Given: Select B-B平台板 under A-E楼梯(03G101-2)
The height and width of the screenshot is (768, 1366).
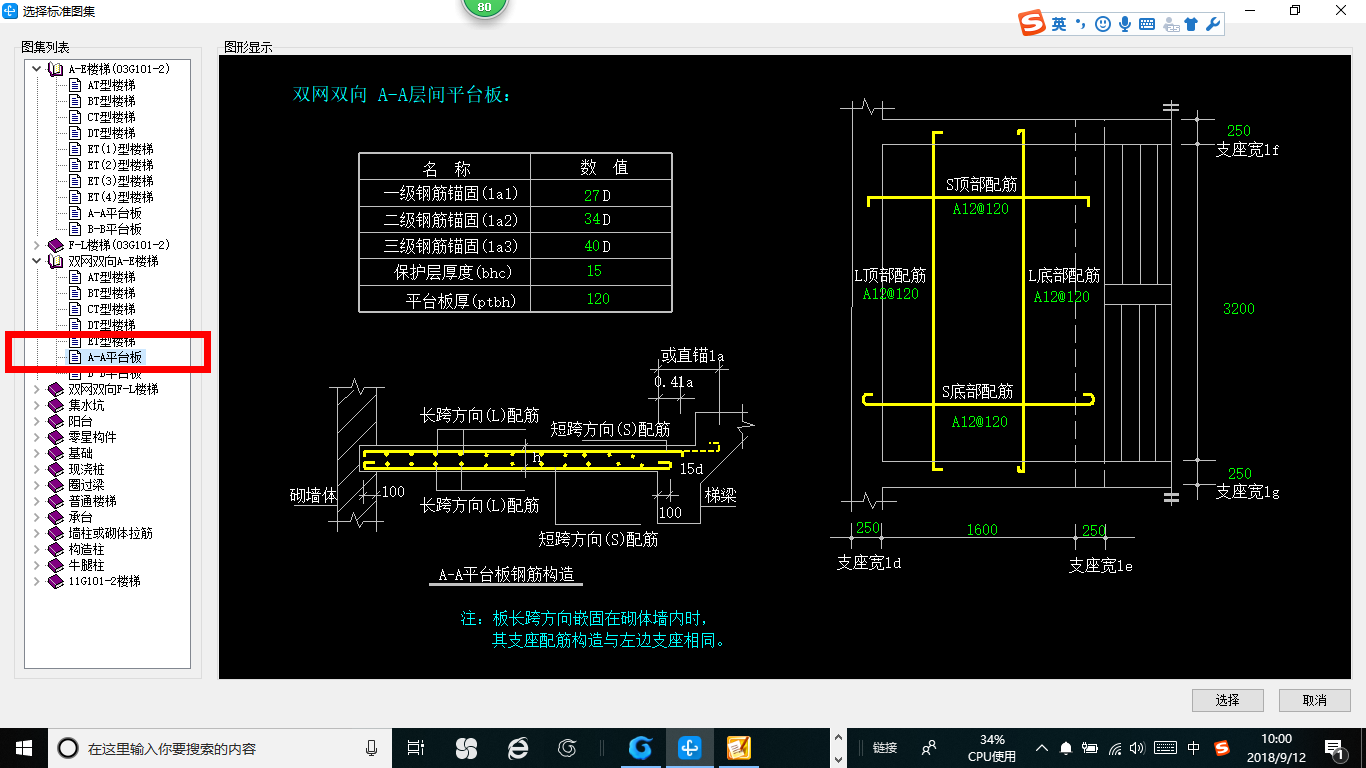Looking at the screenshot, I should coord(114,229).
